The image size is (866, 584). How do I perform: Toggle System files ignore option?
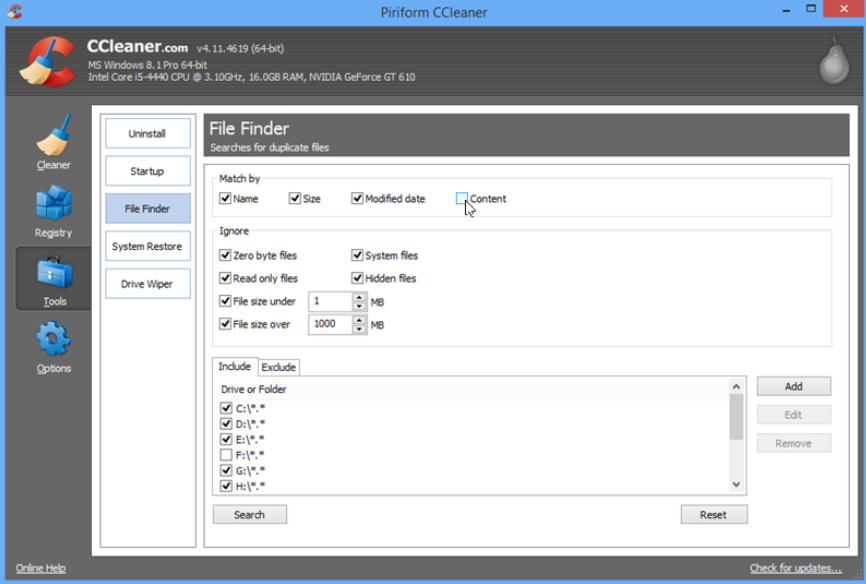coord(357,255)
